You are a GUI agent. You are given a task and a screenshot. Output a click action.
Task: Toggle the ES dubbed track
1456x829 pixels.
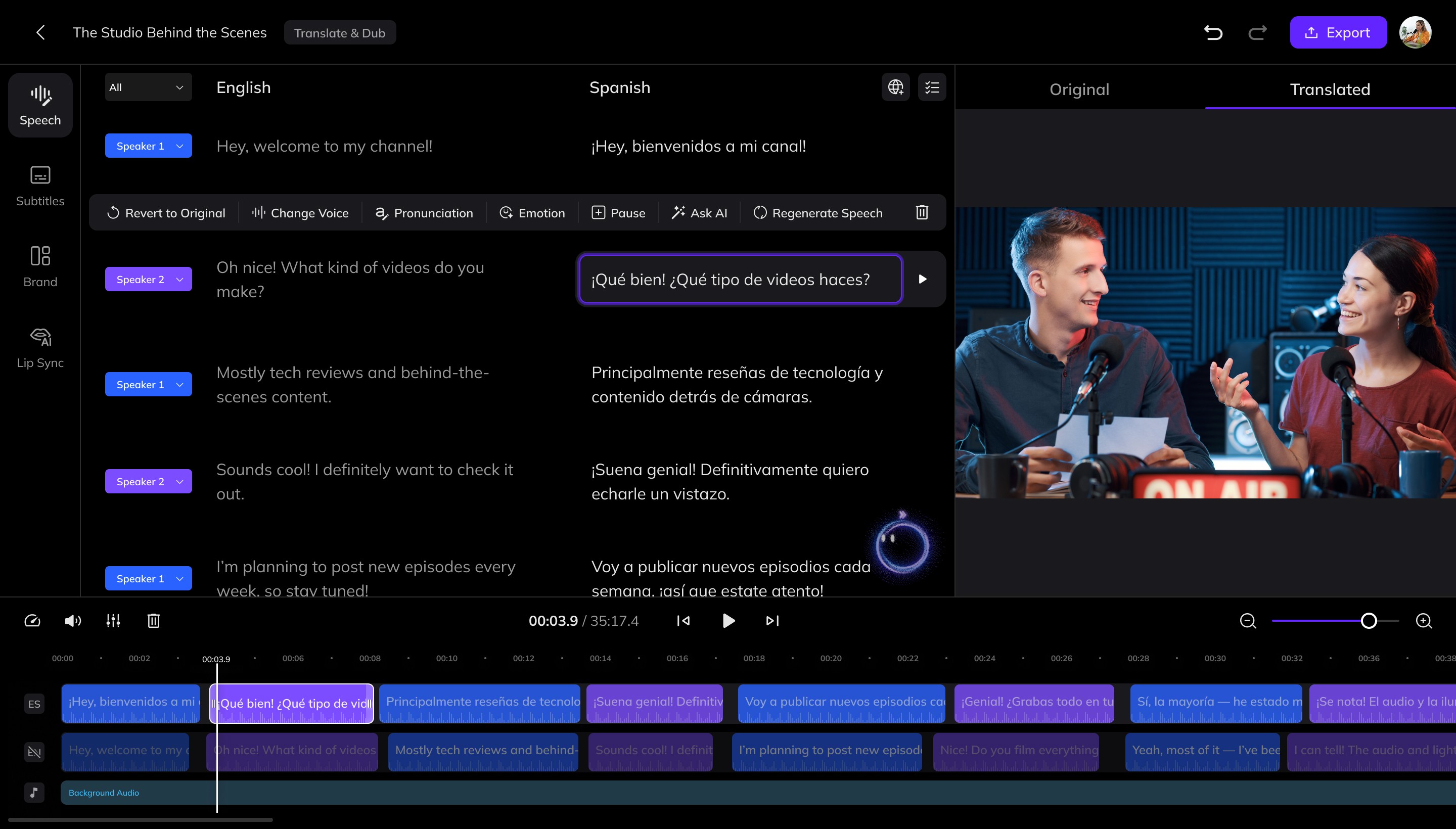34,704
